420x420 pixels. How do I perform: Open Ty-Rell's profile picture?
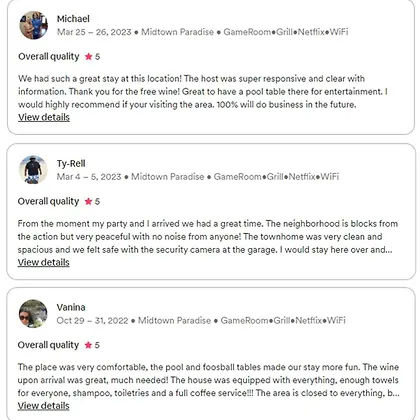pos(33,170)
